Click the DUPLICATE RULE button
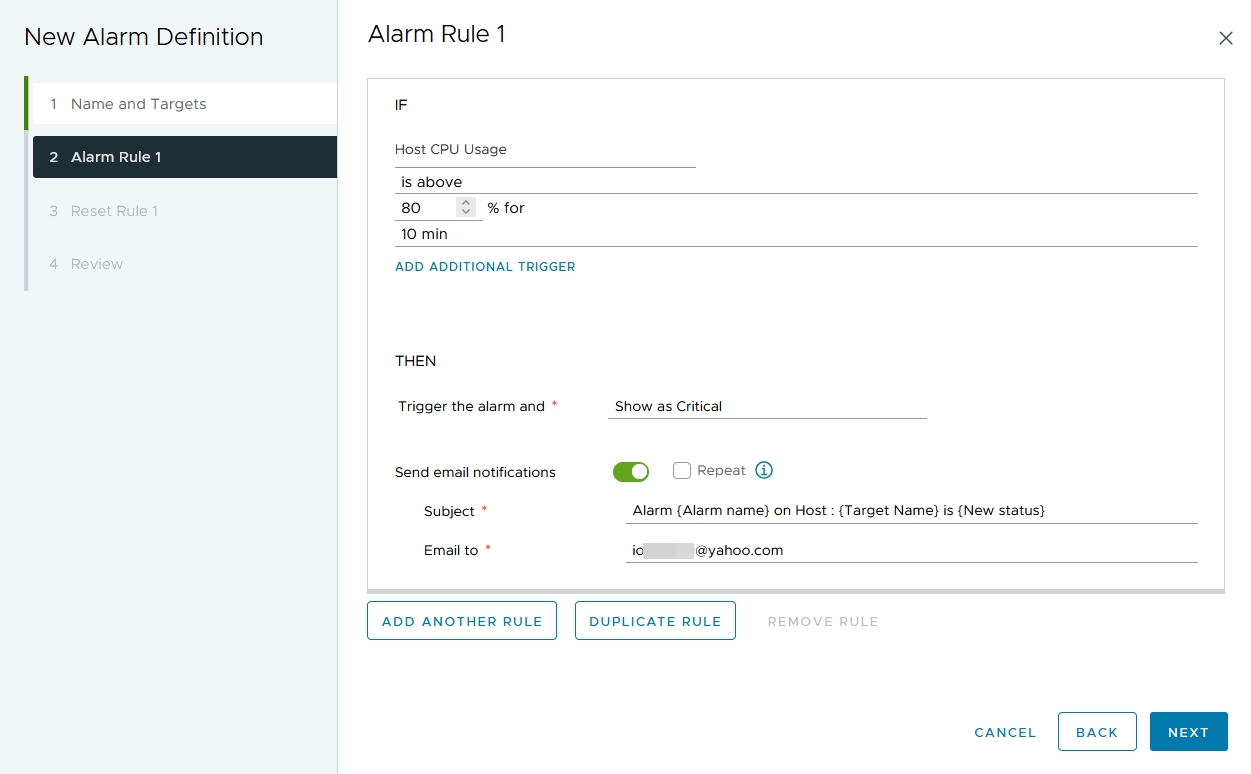This screenshot has height=774, width=1251. [x=655, y=620]
